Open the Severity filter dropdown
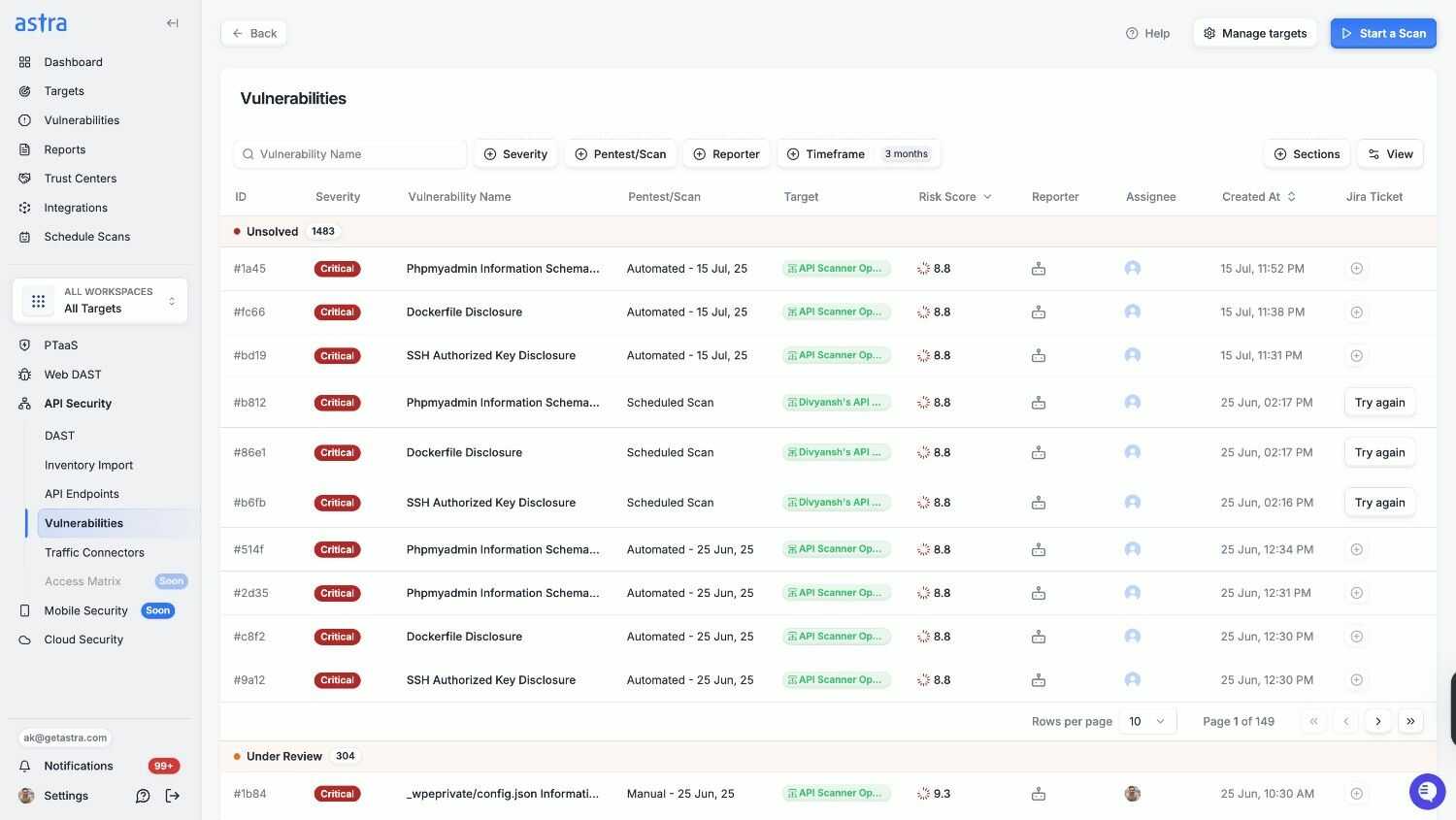This screenshot has width=1456, height=820. 515,153
